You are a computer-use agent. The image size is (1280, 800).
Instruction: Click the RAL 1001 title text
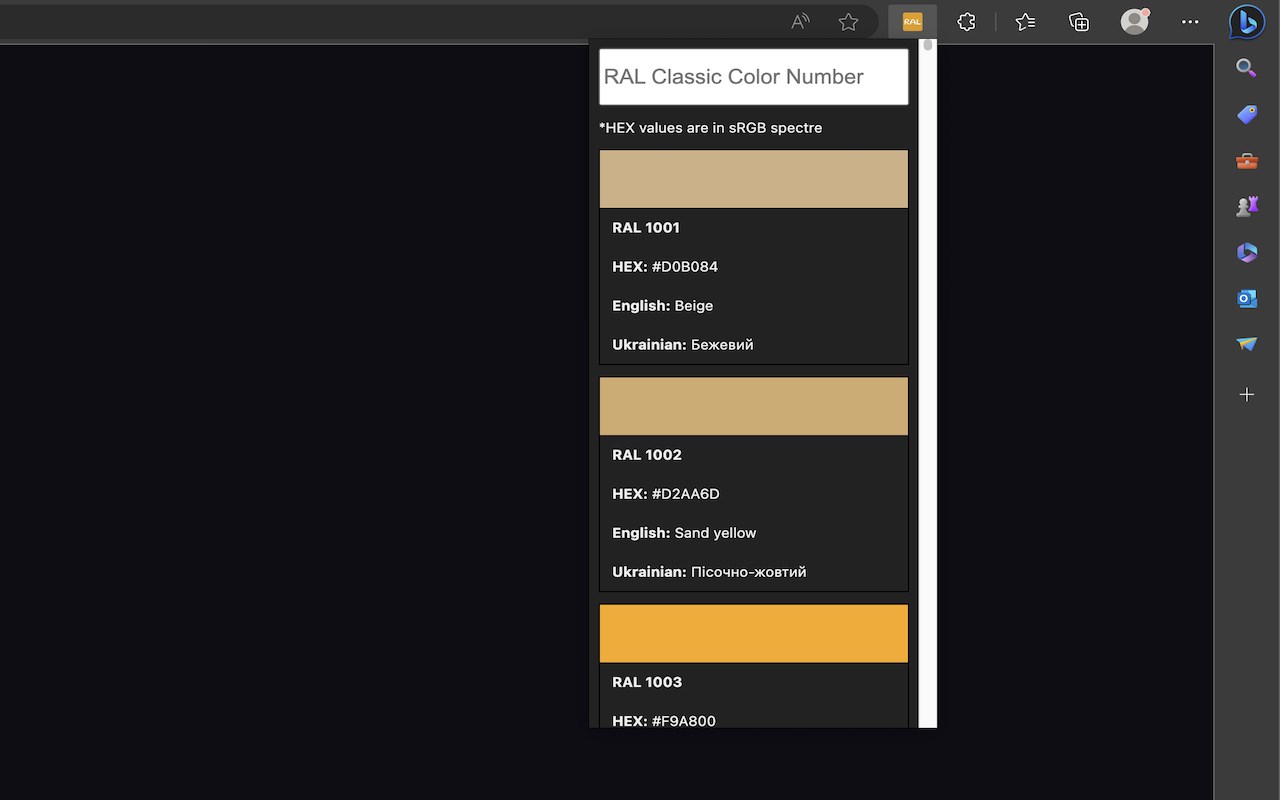click(x=646, y=228)
